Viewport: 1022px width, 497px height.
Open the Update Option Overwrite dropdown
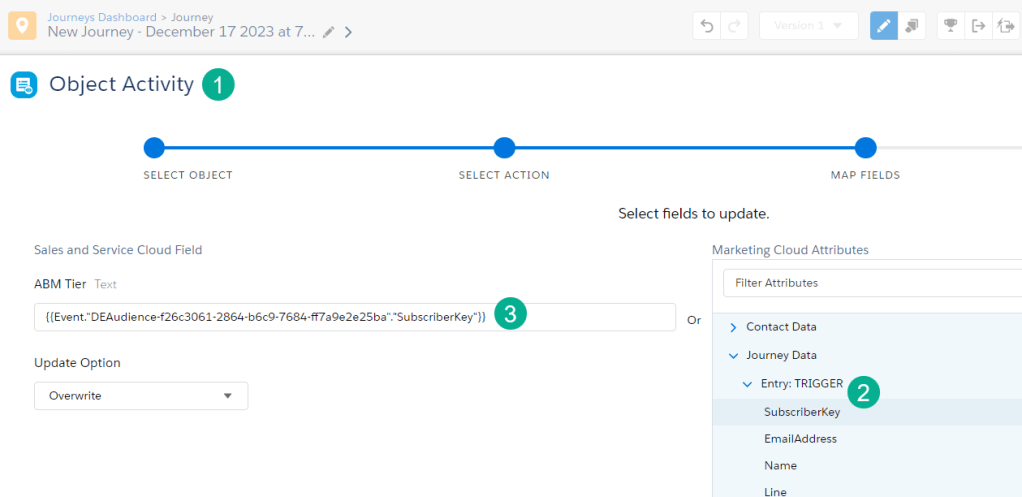point(141,396)
